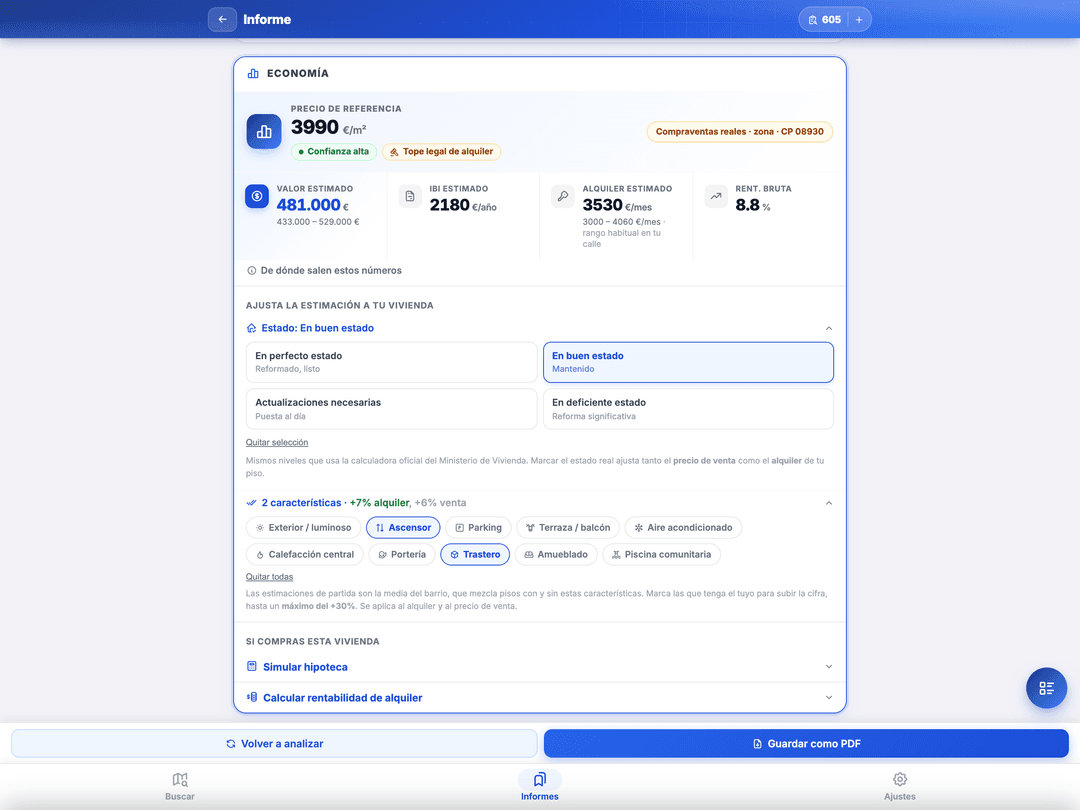Switch to the Buscar tab
This screenshot has height=810, width=1080.
pyautogui.click(x=180, y=787)
